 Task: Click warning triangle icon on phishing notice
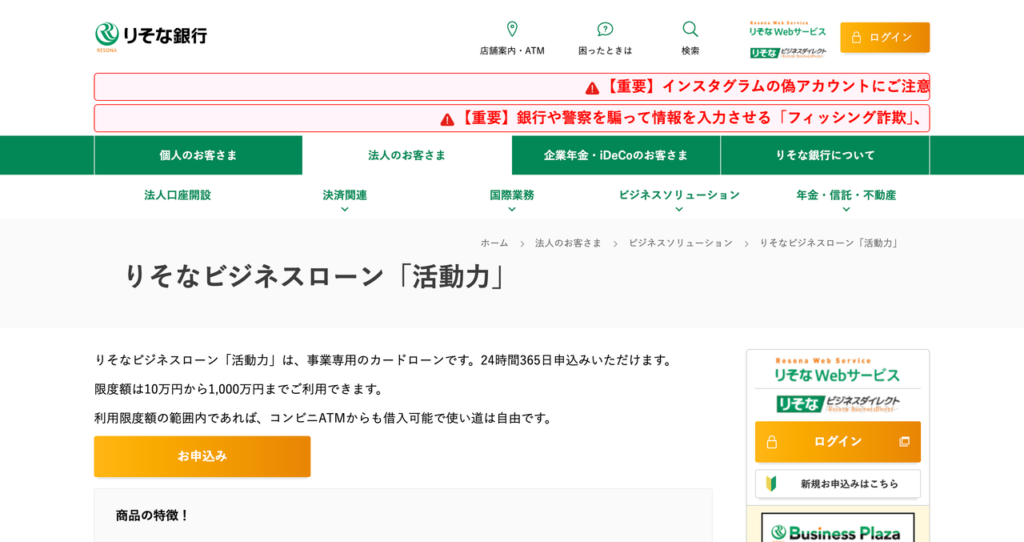coord(447,120)
